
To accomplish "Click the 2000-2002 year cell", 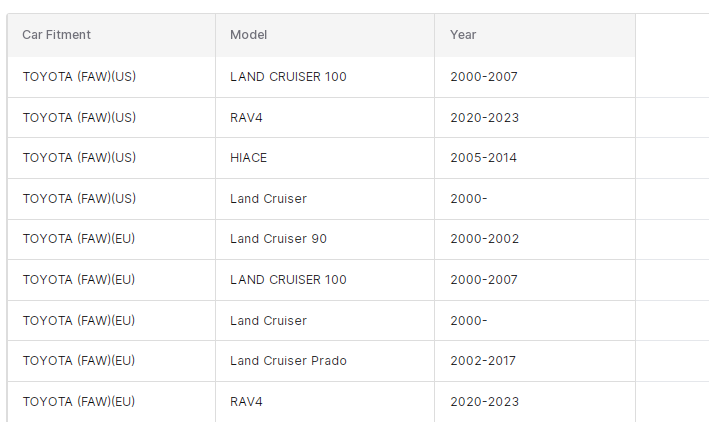I will [x=484, y=239].
